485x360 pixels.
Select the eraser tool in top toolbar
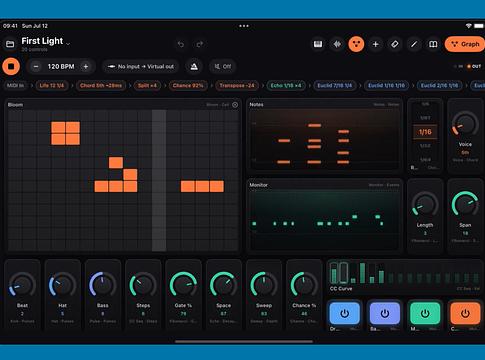pyautogui.click(x=394, y=44)
